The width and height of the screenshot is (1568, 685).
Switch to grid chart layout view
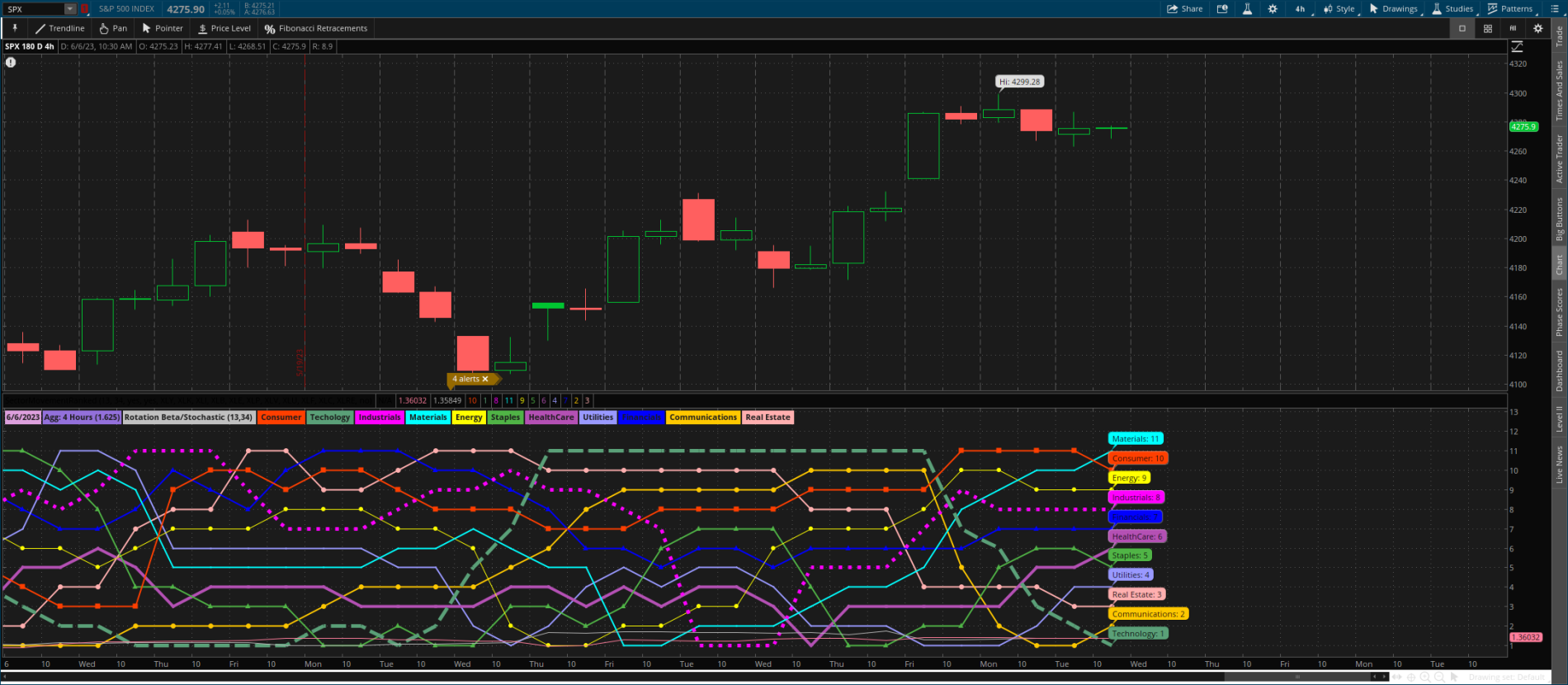coord(1488,28)
